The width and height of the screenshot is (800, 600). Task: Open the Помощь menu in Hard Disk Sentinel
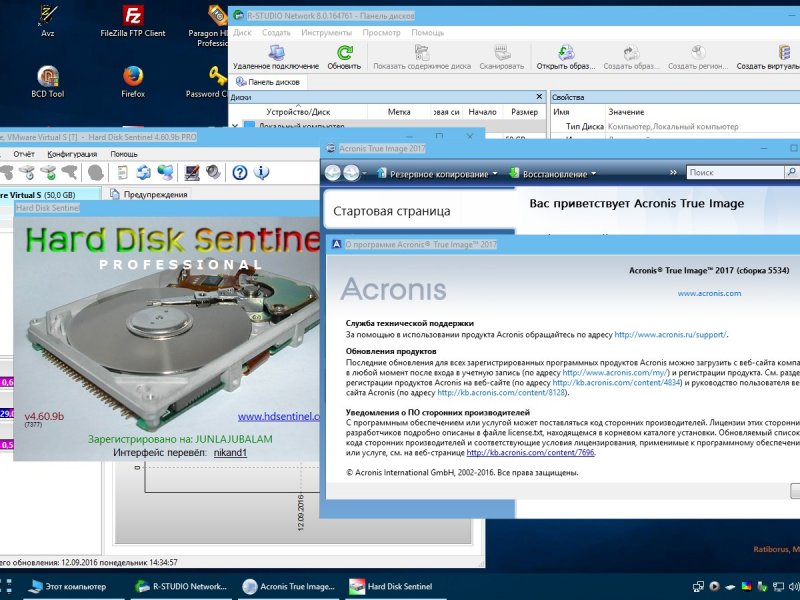click(124, 154)
